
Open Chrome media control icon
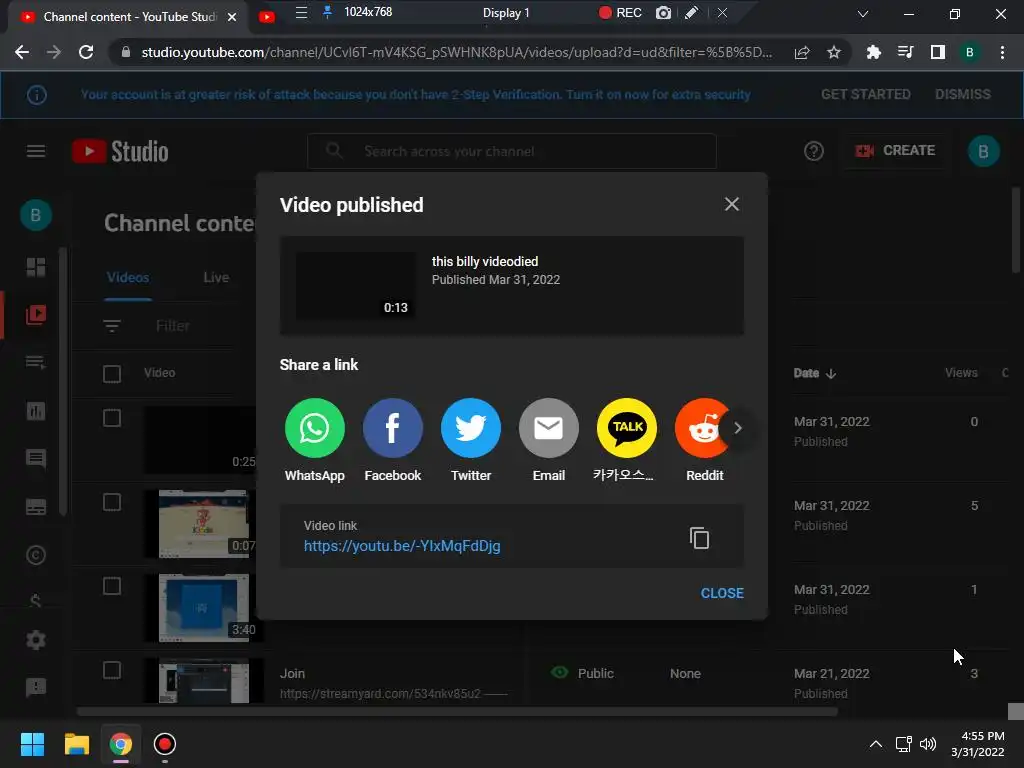point(906,52)
